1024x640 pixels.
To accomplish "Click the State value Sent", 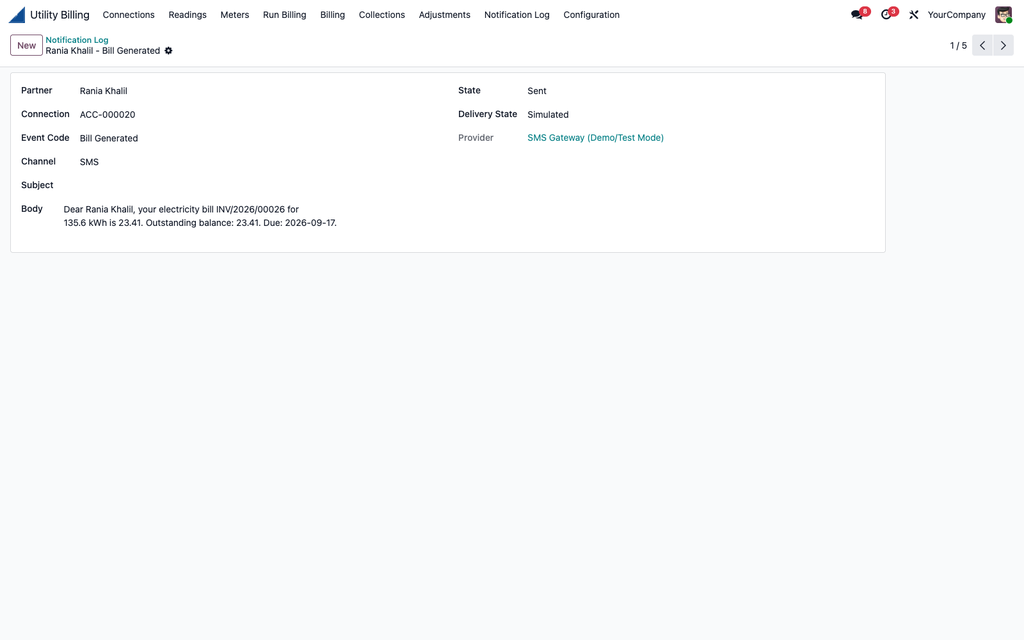I will coord(537,91).
